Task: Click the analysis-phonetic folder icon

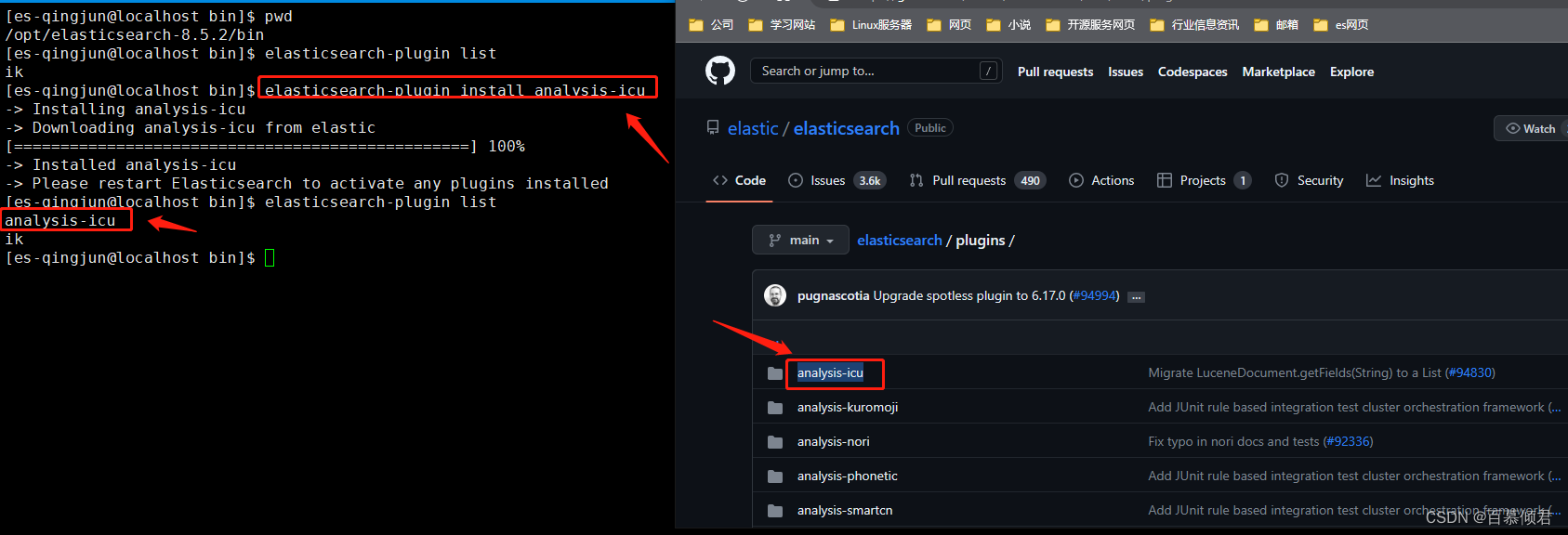Action: point(775,476)
